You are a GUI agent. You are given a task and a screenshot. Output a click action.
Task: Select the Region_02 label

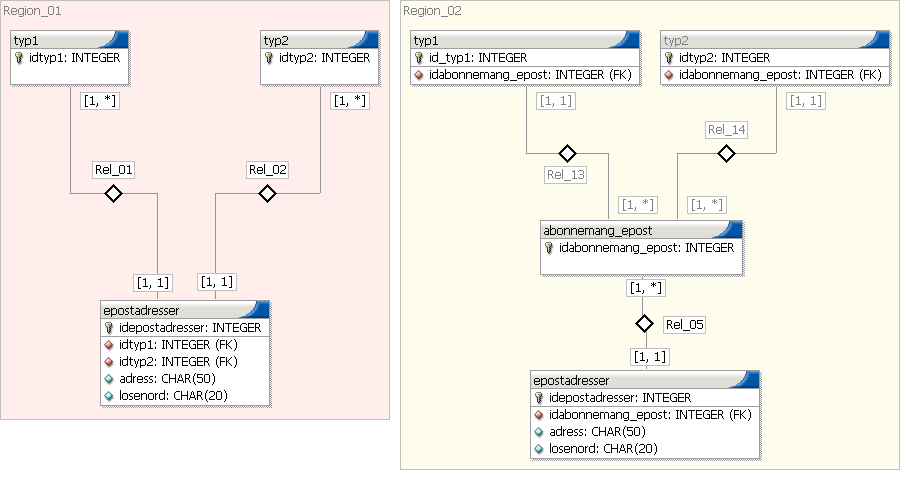click(x=432, y=10)
